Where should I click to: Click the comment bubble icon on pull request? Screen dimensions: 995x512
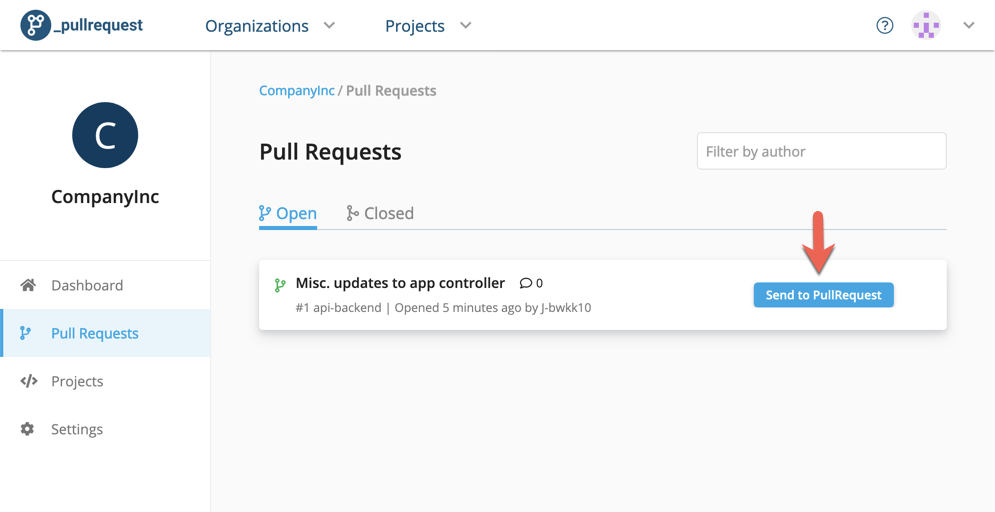(526, 283)
